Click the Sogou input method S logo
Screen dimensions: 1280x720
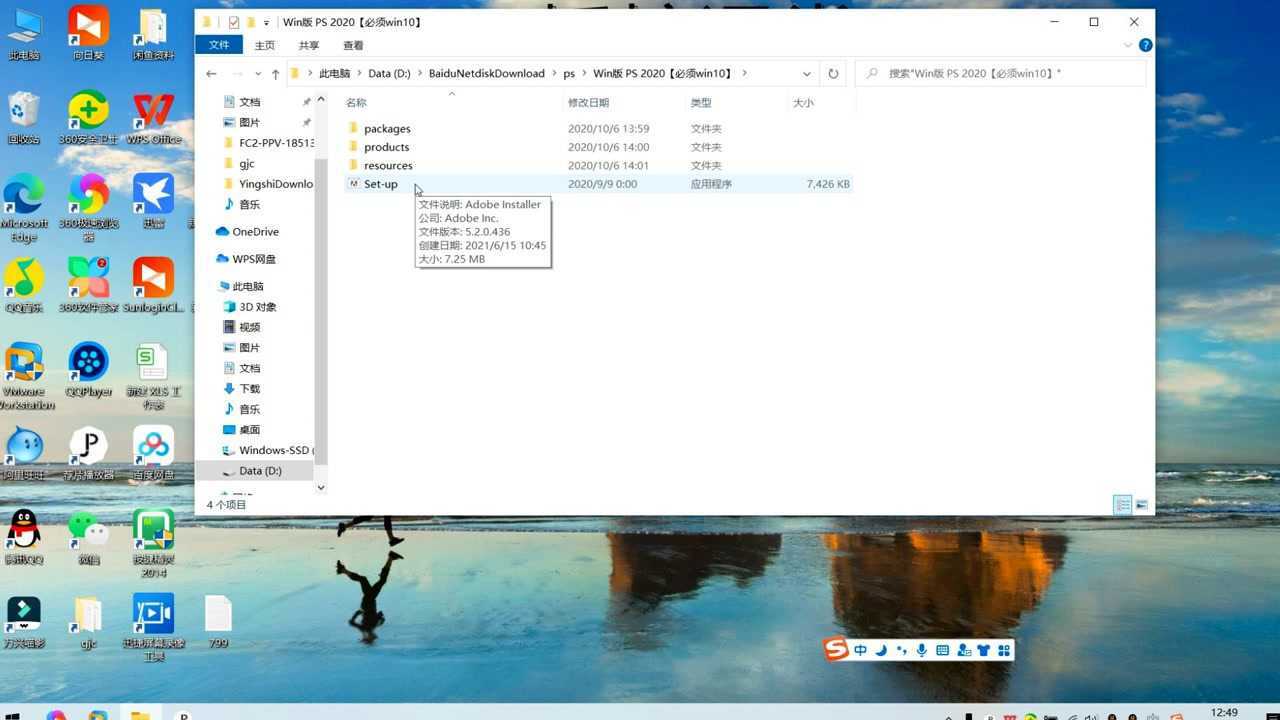point(836,649)
